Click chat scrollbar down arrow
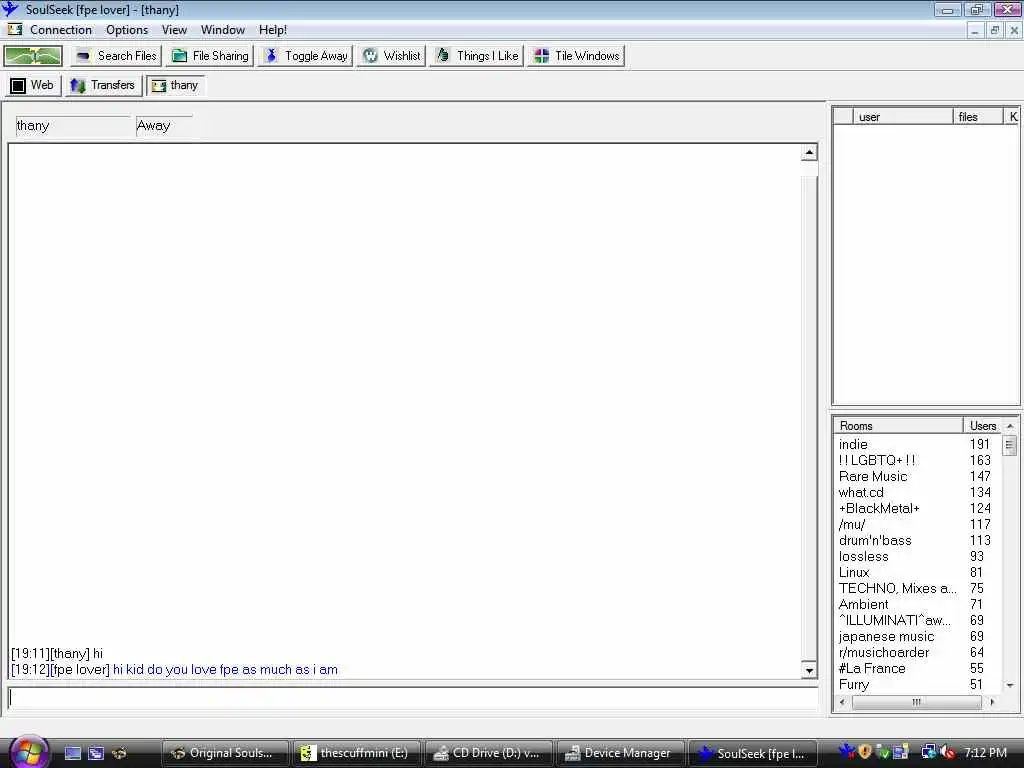 click(x=809, y=670)
